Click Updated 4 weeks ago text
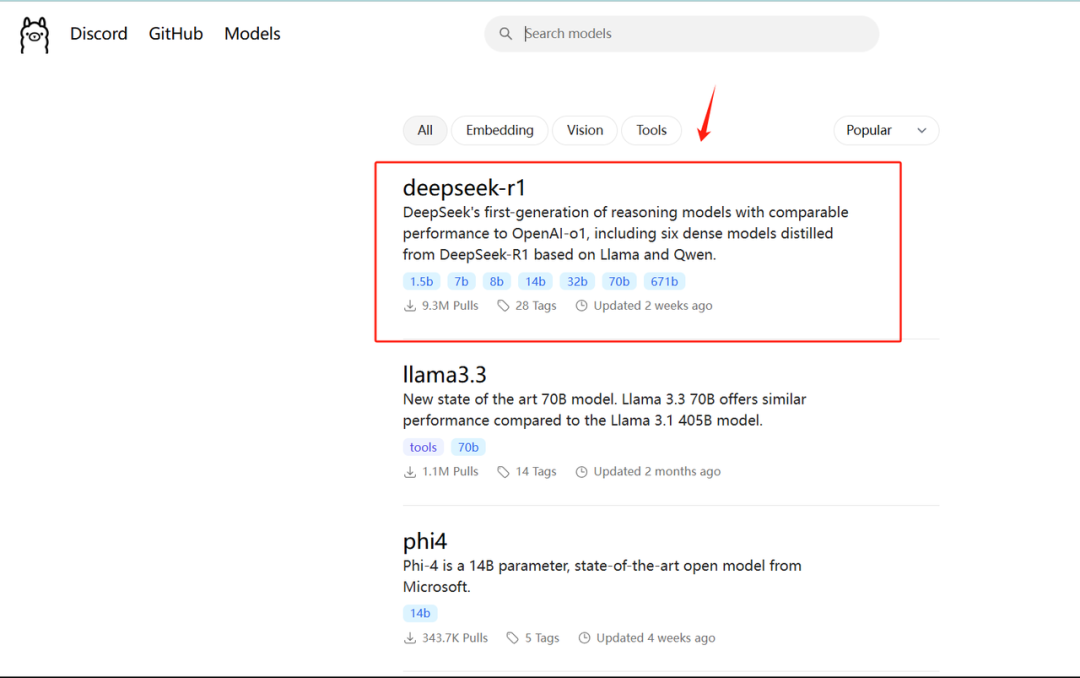This screenshot has width=1080, height=678. coord(656,638)
